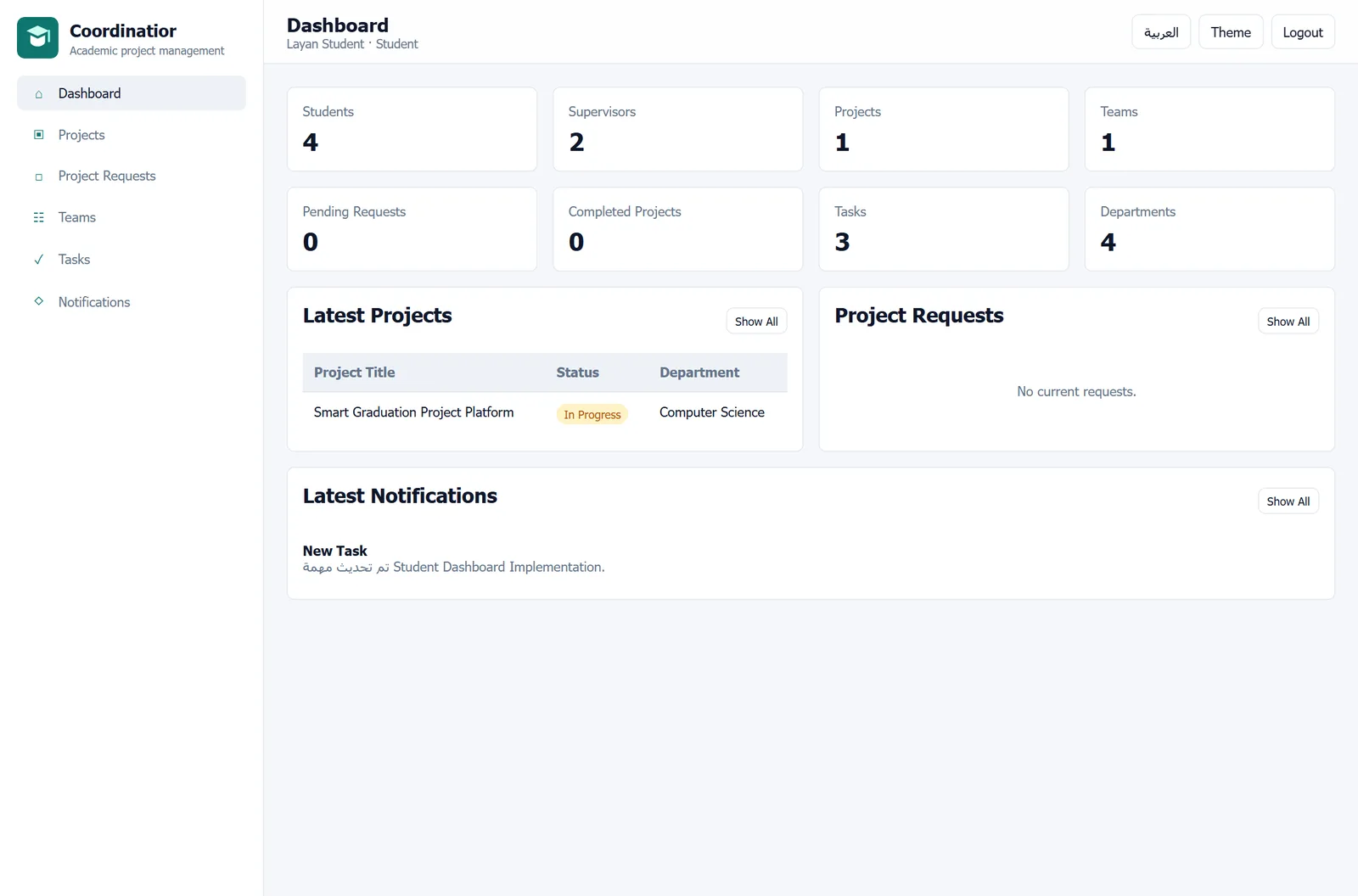Click the Tasks checkmark icon
The height and width of the screenshot is (896, 1358).
tap(38, 260)
